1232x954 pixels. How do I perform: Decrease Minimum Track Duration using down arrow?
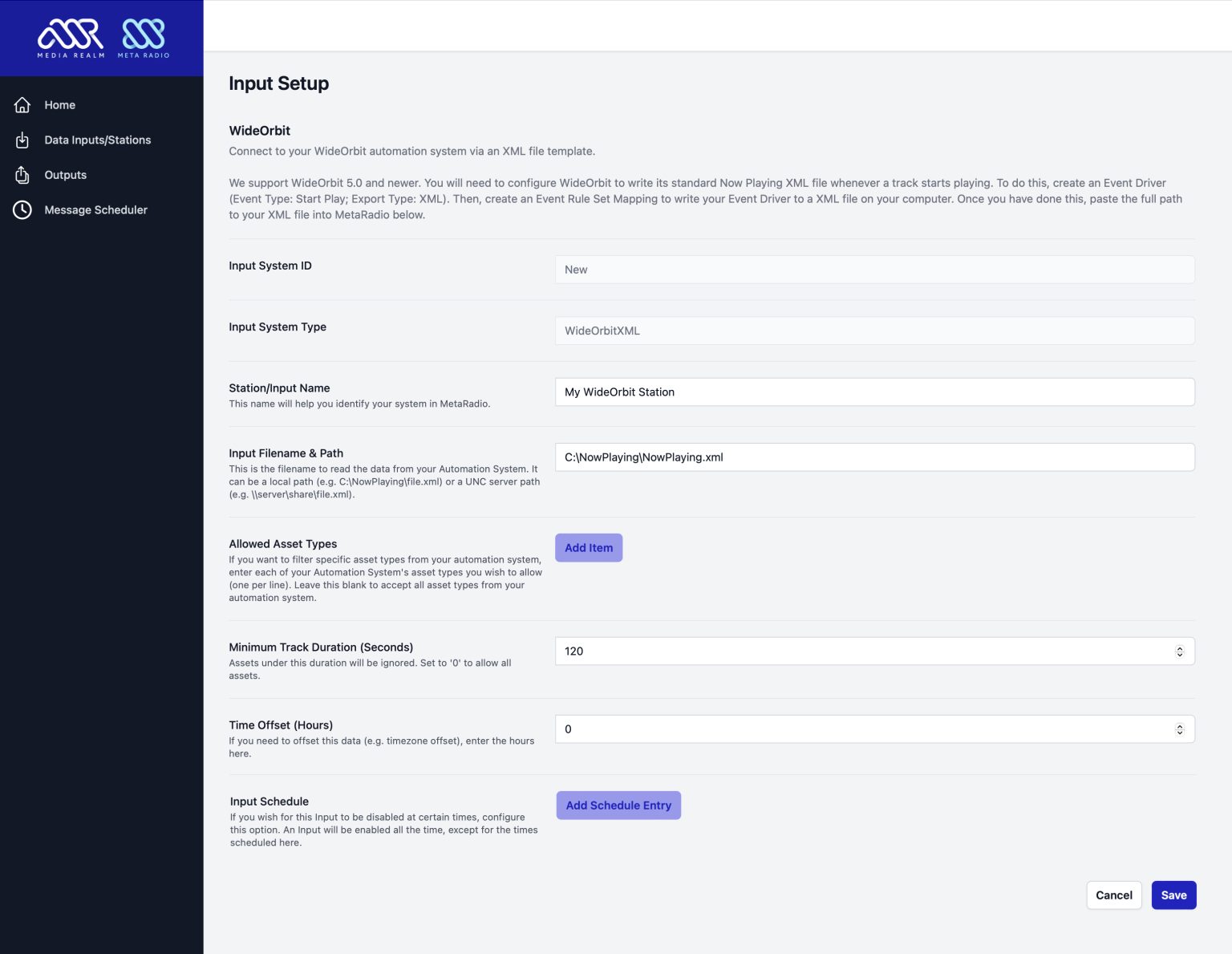[x=1179, y=655]
